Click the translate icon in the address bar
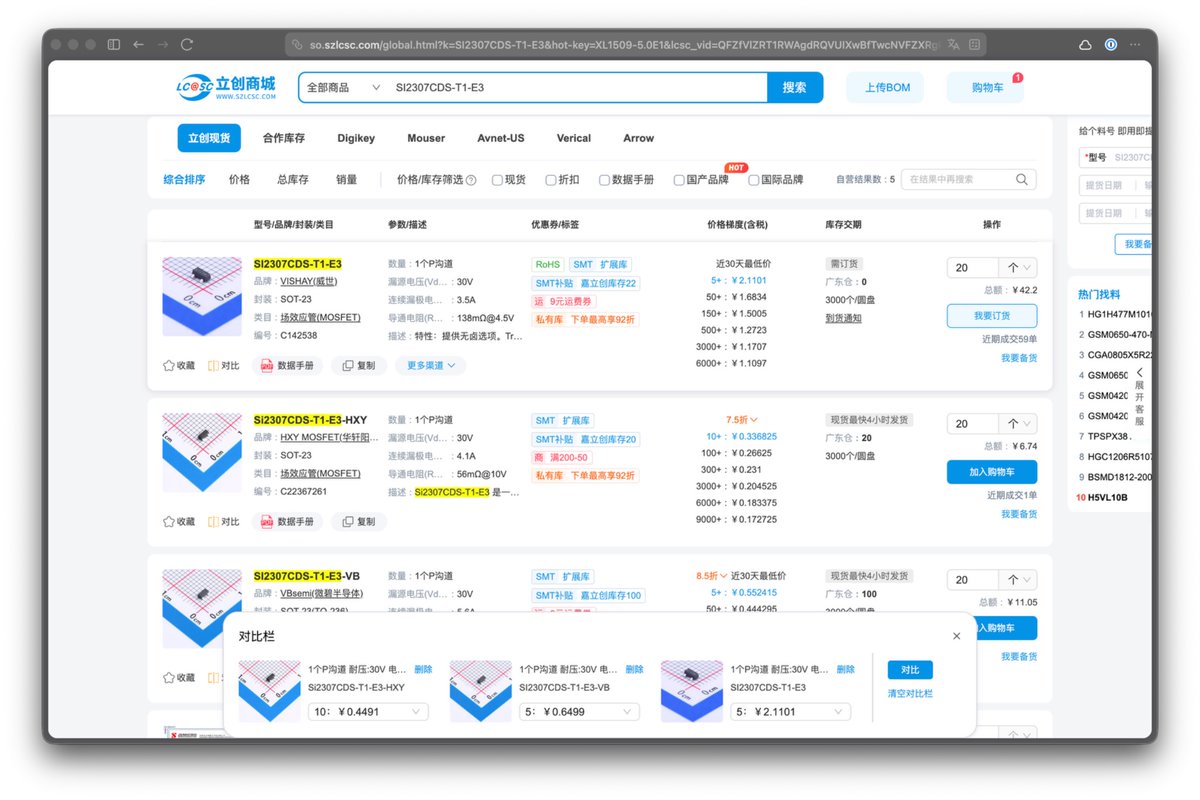The image size is (1200, 800). click(x=953, y=45)
